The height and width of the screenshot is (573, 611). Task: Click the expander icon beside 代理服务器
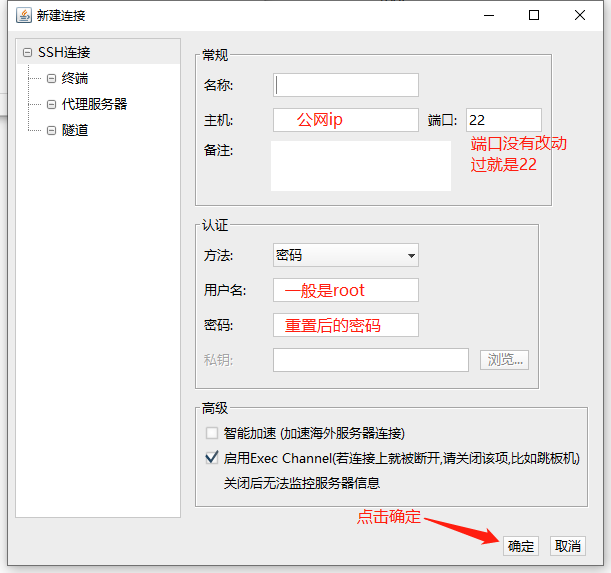(51, 104)
